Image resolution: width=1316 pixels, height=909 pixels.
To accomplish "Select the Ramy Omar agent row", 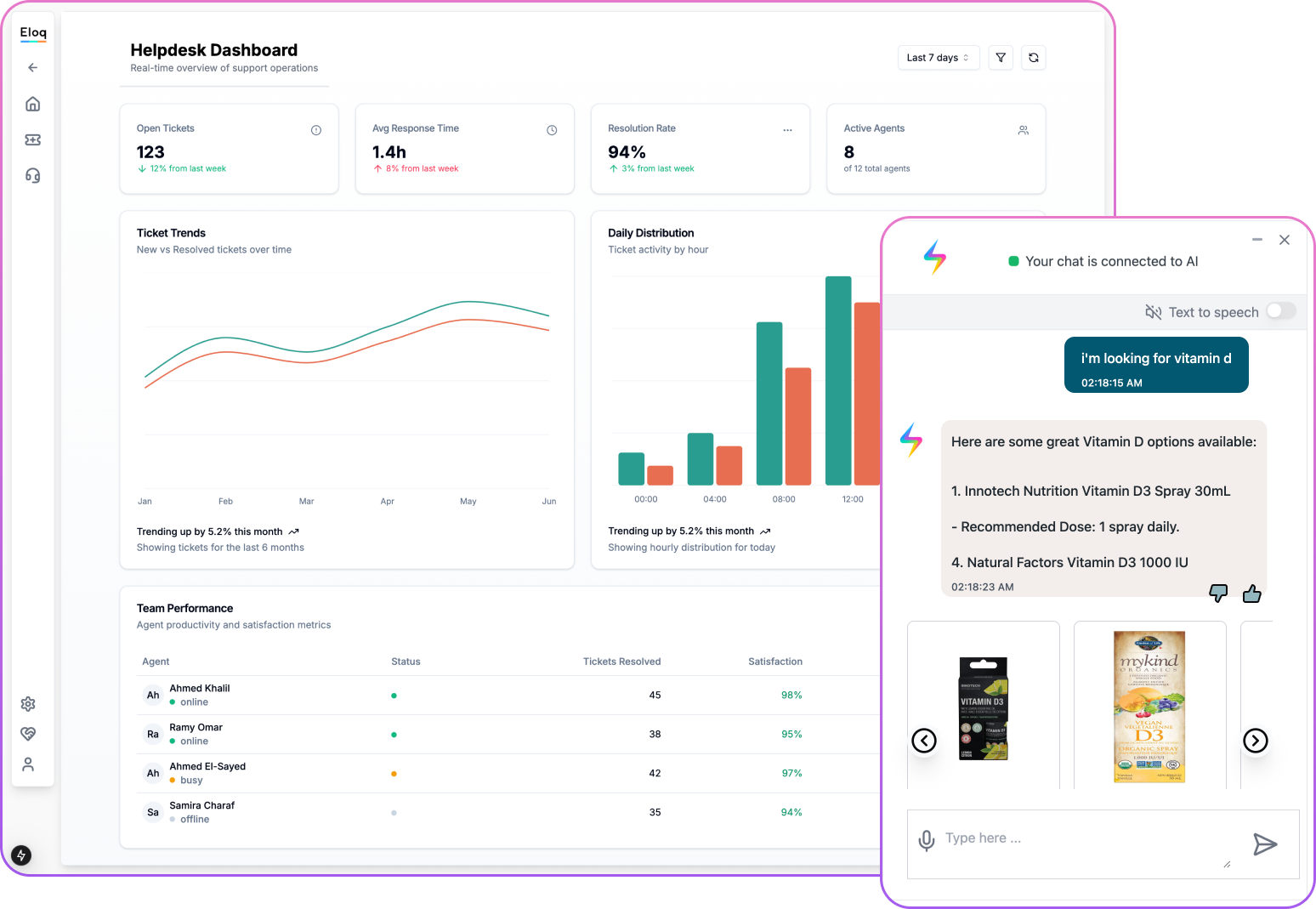I will pyautogui.click(x=508, y=734).
